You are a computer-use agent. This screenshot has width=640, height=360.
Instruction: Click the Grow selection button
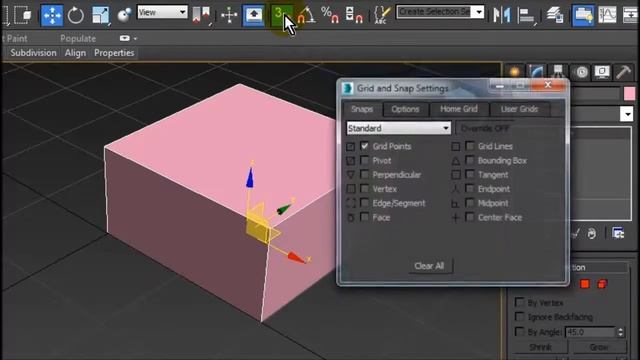point(599,347)
